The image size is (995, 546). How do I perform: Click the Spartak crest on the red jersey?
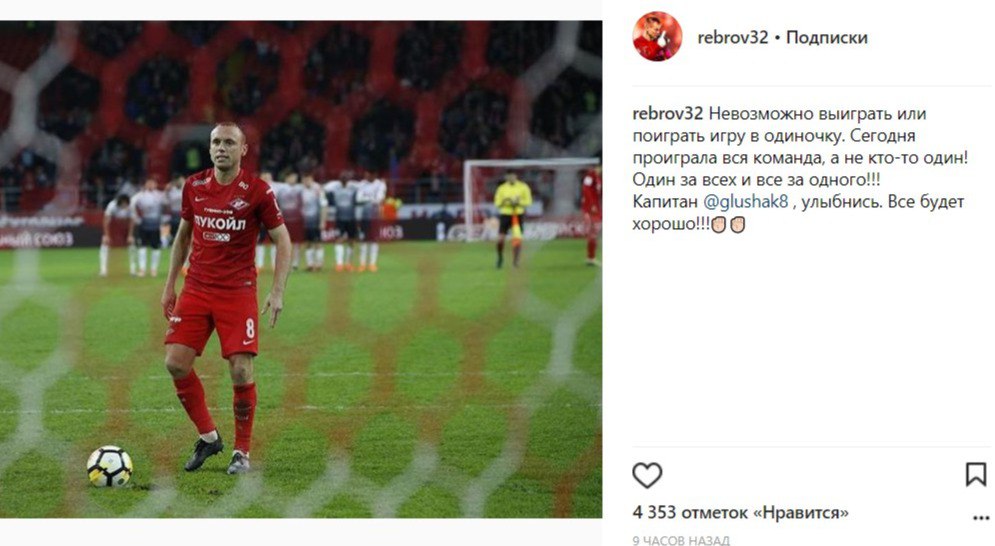(x=238, y=204)
